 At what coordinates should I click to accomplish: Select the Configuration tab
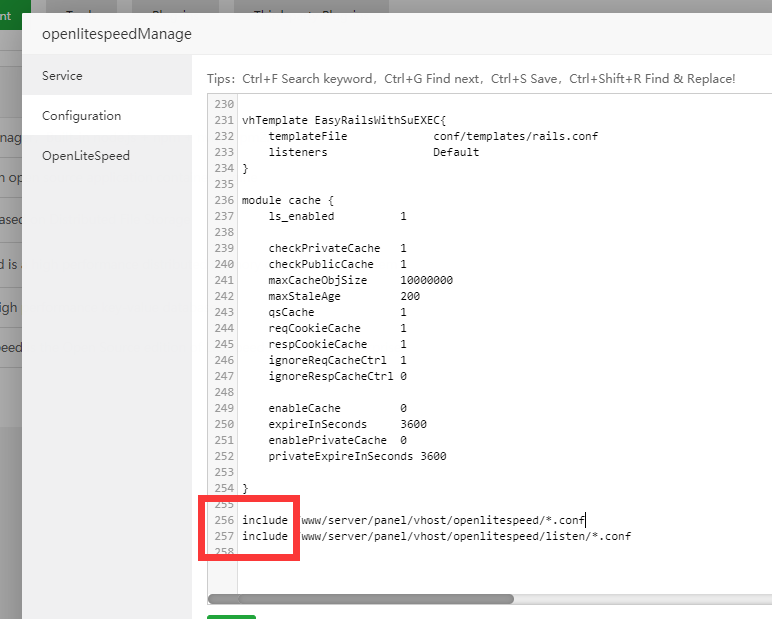click(107, 115)
